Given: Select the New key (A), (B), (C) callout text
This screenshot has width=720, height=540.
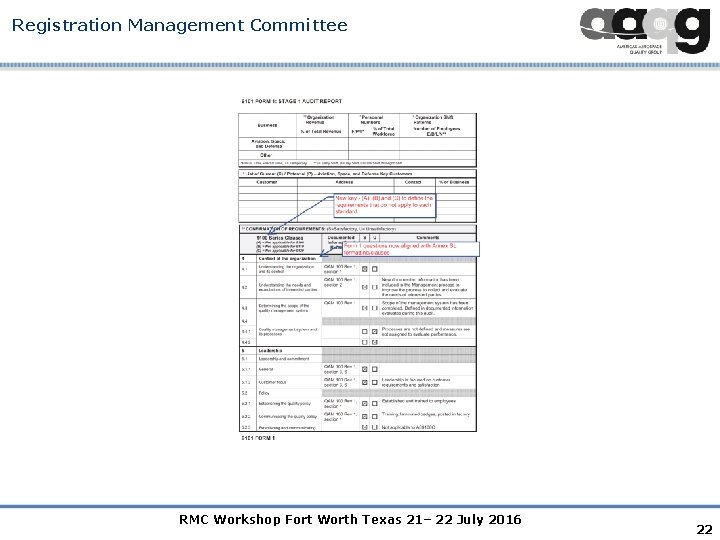Looking at the screenshot, I should coord(384,205).
